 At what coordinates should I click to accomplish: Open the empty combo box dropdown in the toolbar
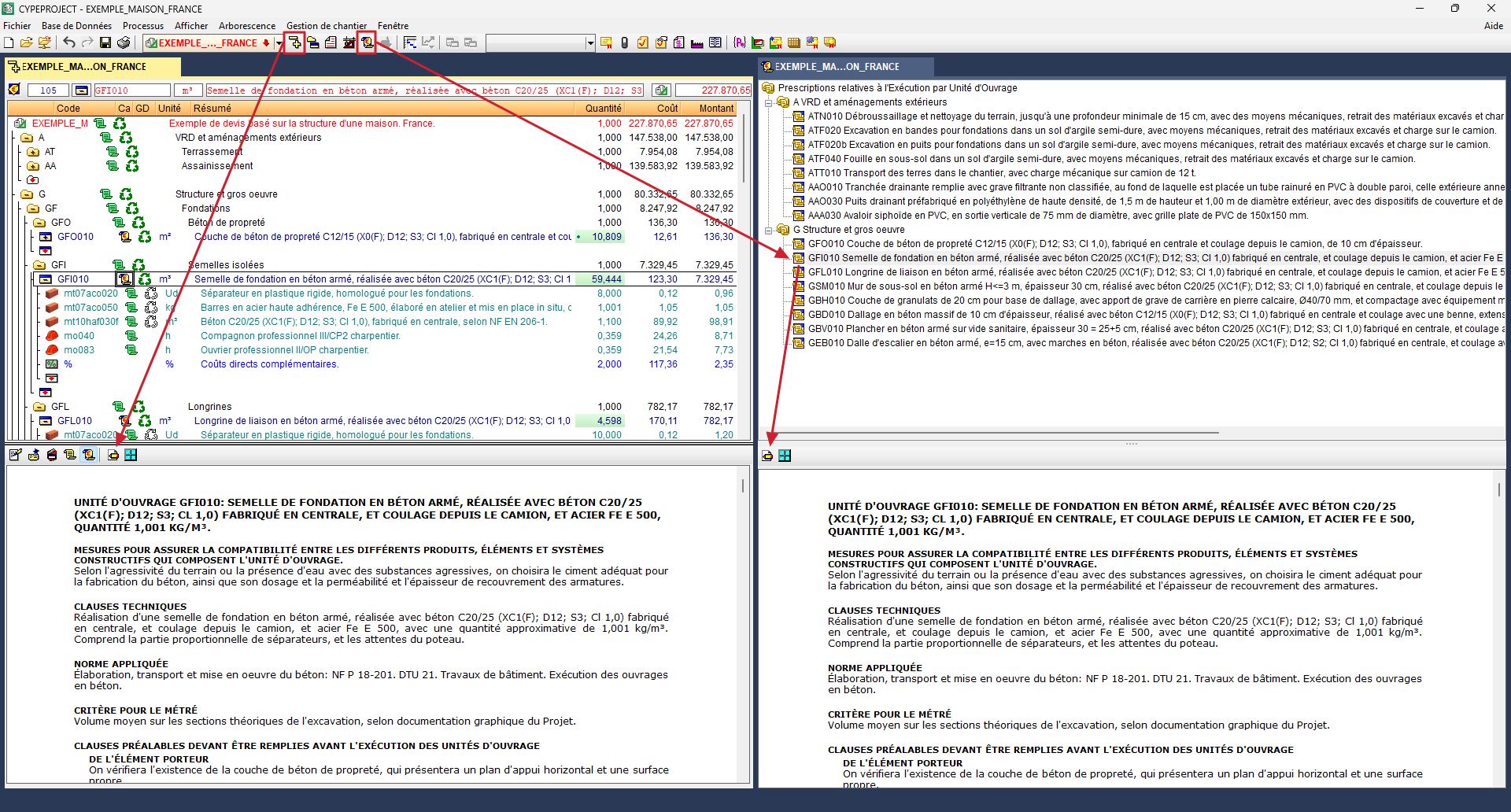[590, 42]
